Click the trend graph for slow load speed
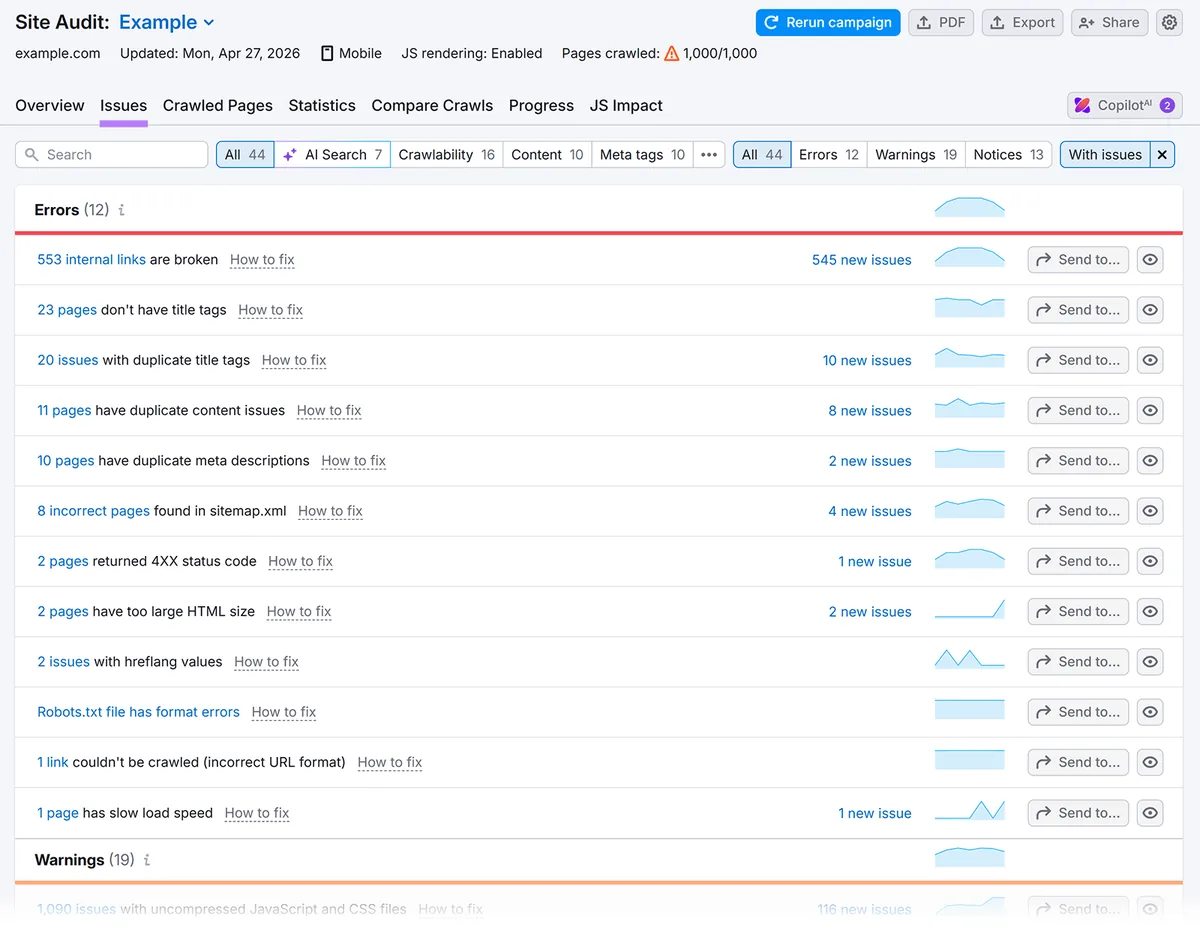Screen dimensions: 1200x928 pyautogui.click(x=969, y=810)
